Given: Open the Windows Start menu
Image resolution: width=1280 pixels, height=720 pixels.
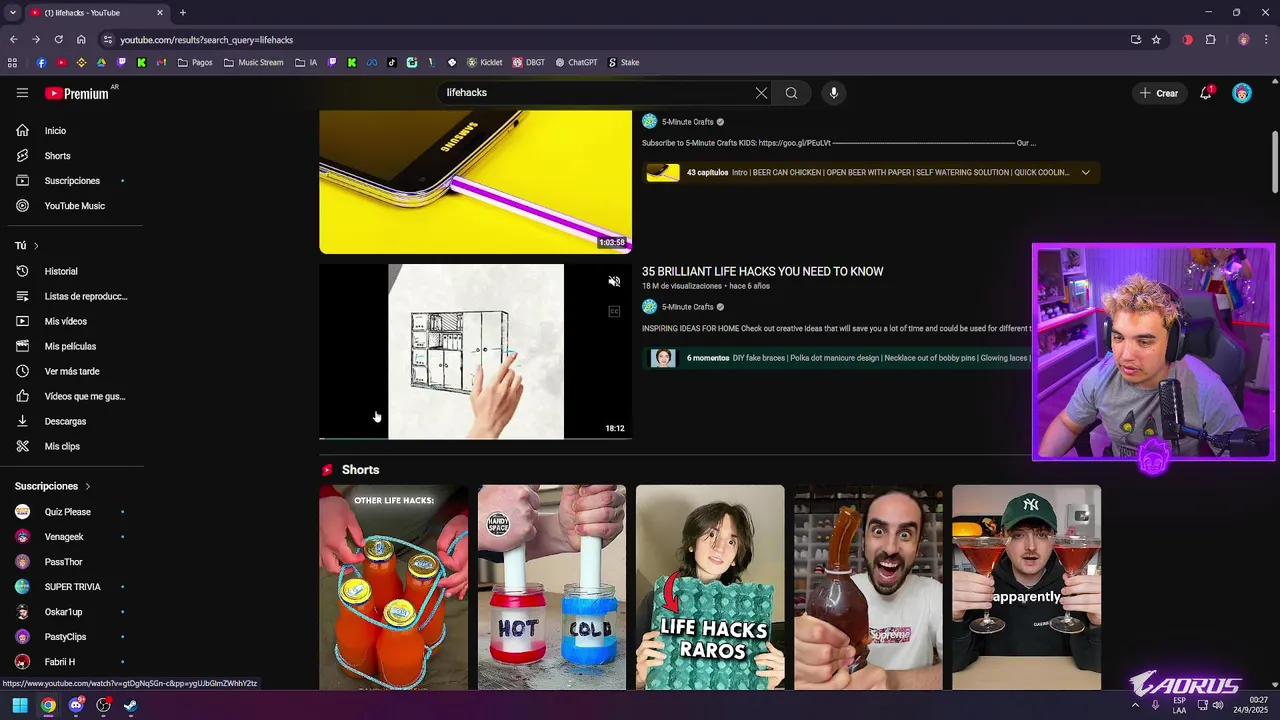Looking at the screenshot, I should 20,705.
